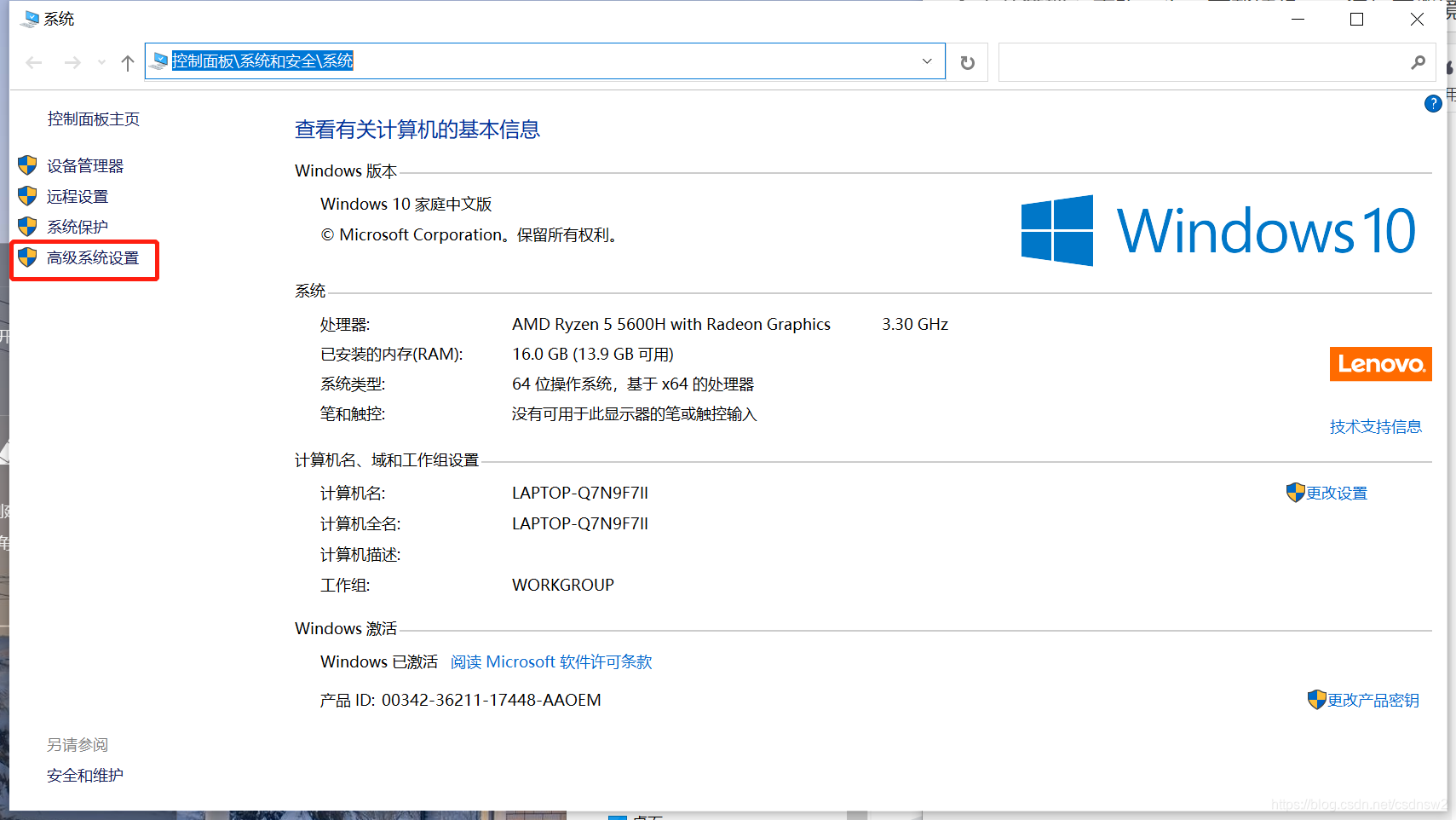The height and width of the screenshot is (820, 1456).
Task: Click 更改设置 to change computer name
Action: pos(1337,493)
